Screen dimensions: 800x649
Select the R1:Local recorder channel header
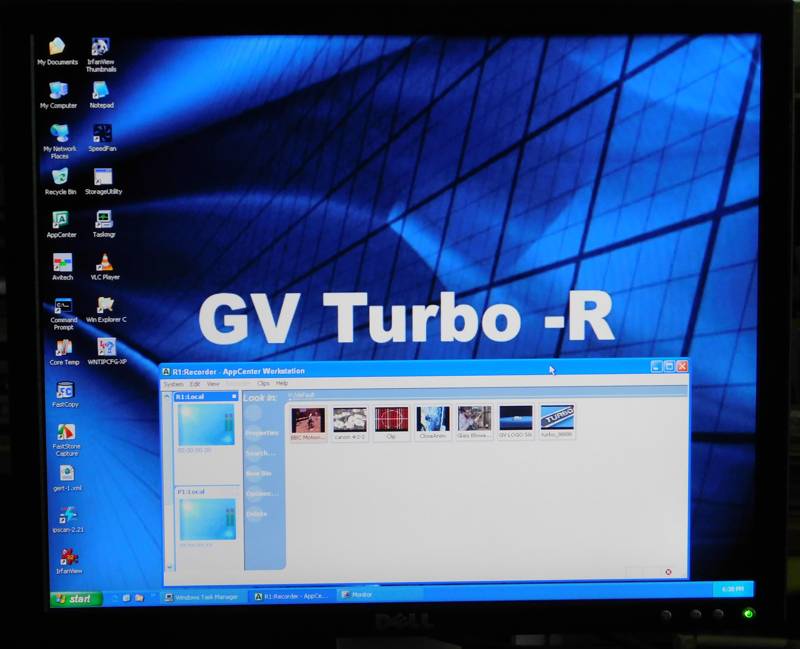click(206, 396)
